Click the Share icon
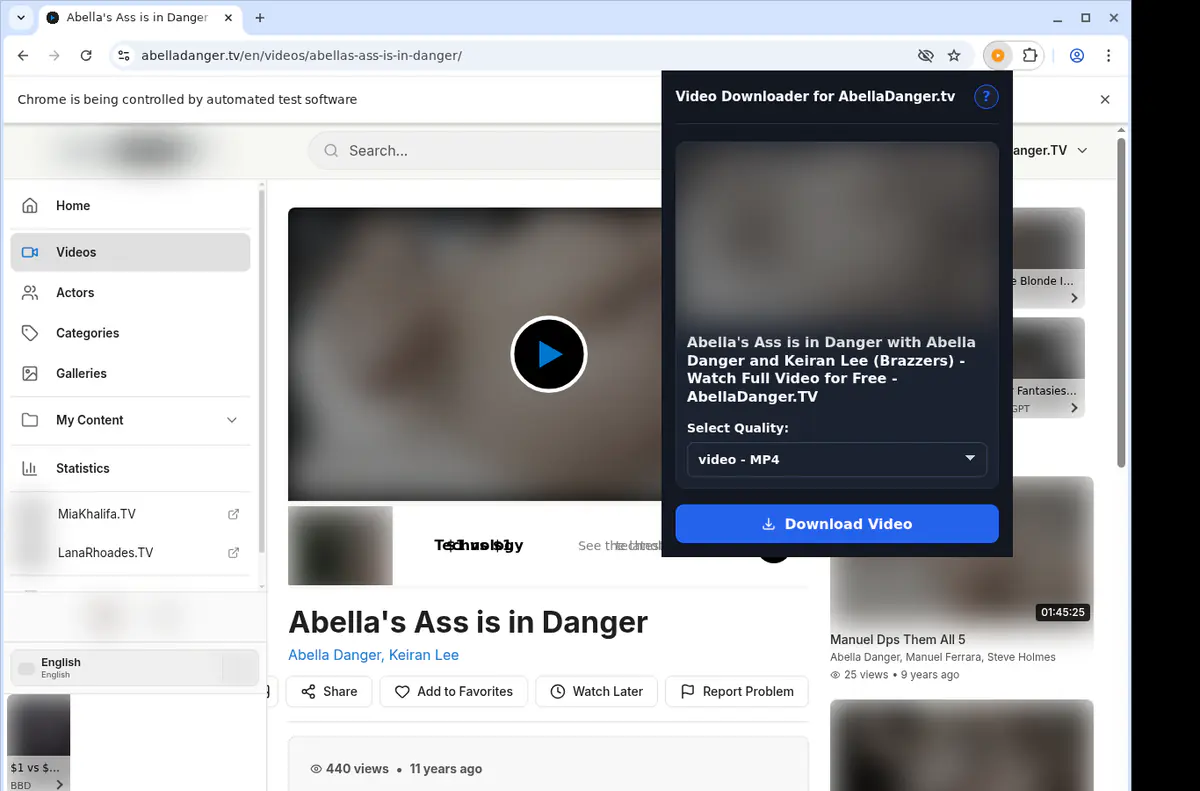The height and width of the screenshot is (791, 1200). (x=308, y=692)
